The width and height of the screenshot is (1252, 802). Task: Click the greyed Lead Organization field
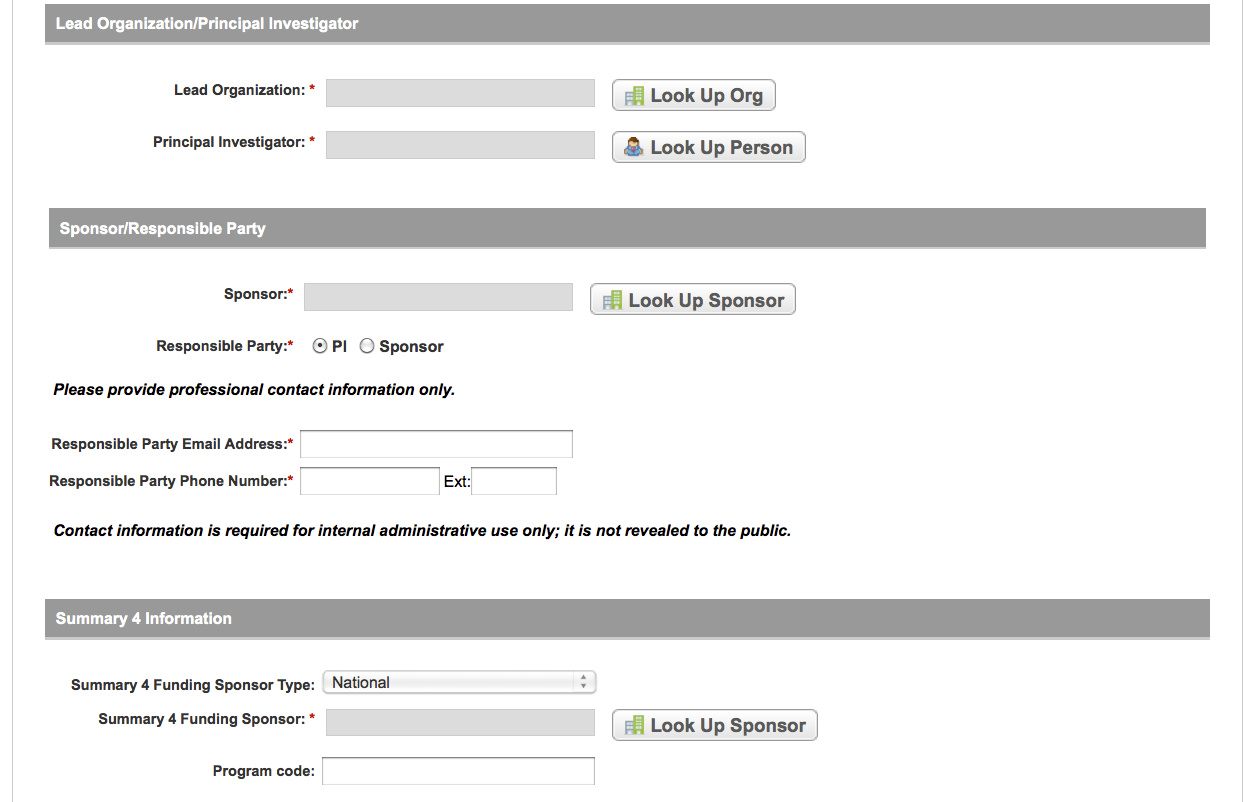pos(460,93)
